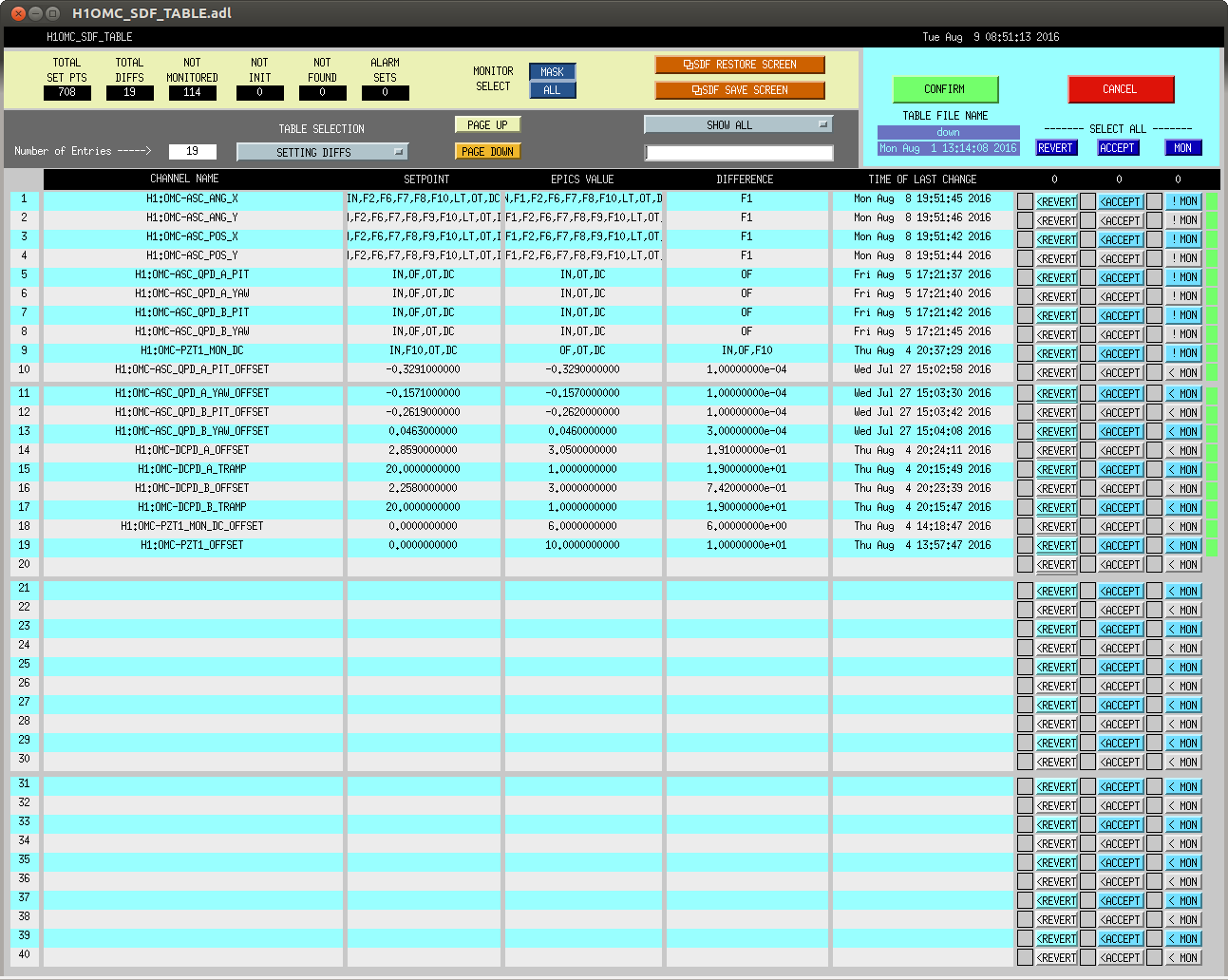Go to next page with PAGE DOWN
The width and height of the screenshot is (1228, 980).
[487, 151]
